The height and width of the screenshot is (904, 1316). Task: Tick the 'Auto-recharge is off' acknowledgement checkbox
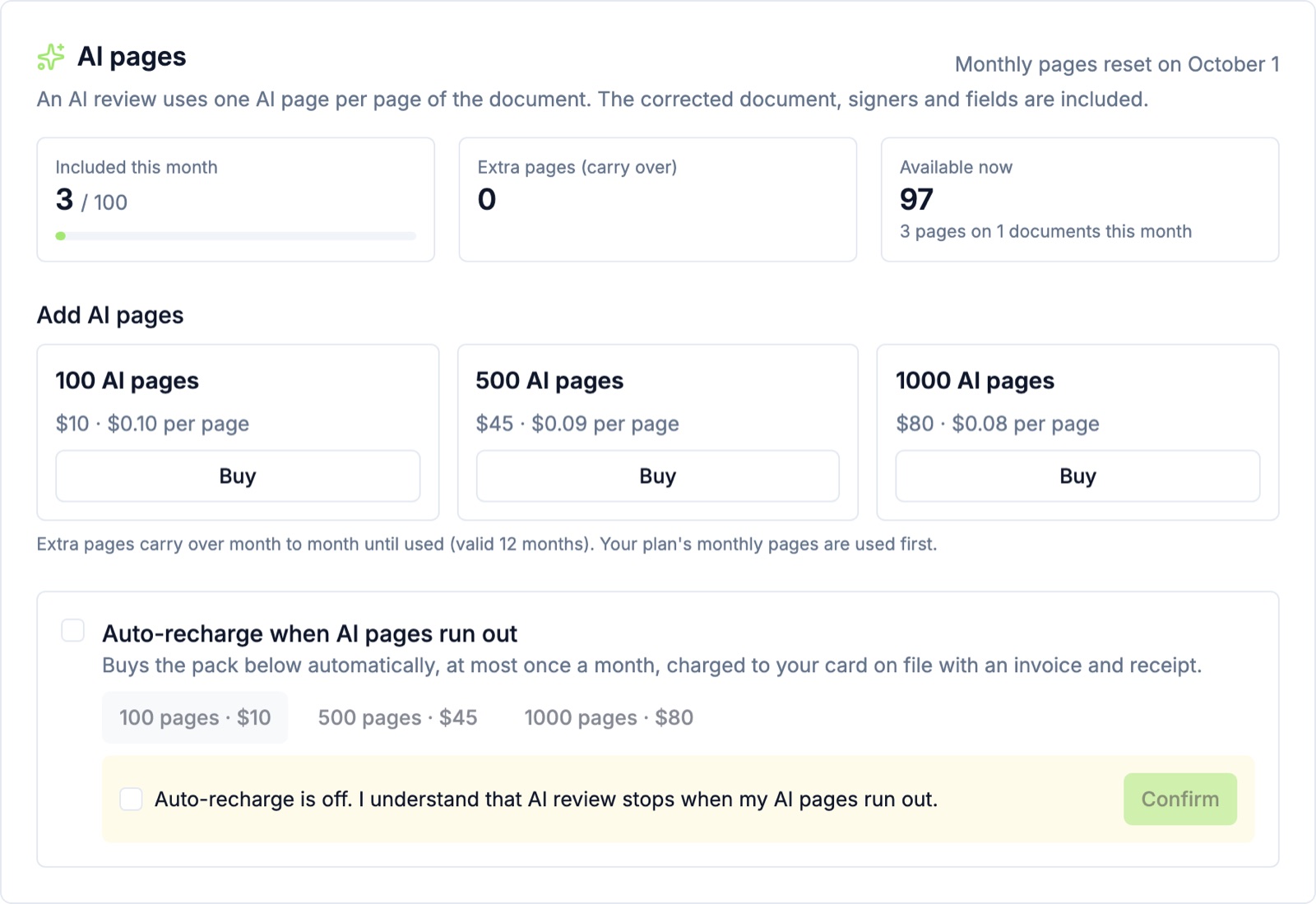coord(132,799)
